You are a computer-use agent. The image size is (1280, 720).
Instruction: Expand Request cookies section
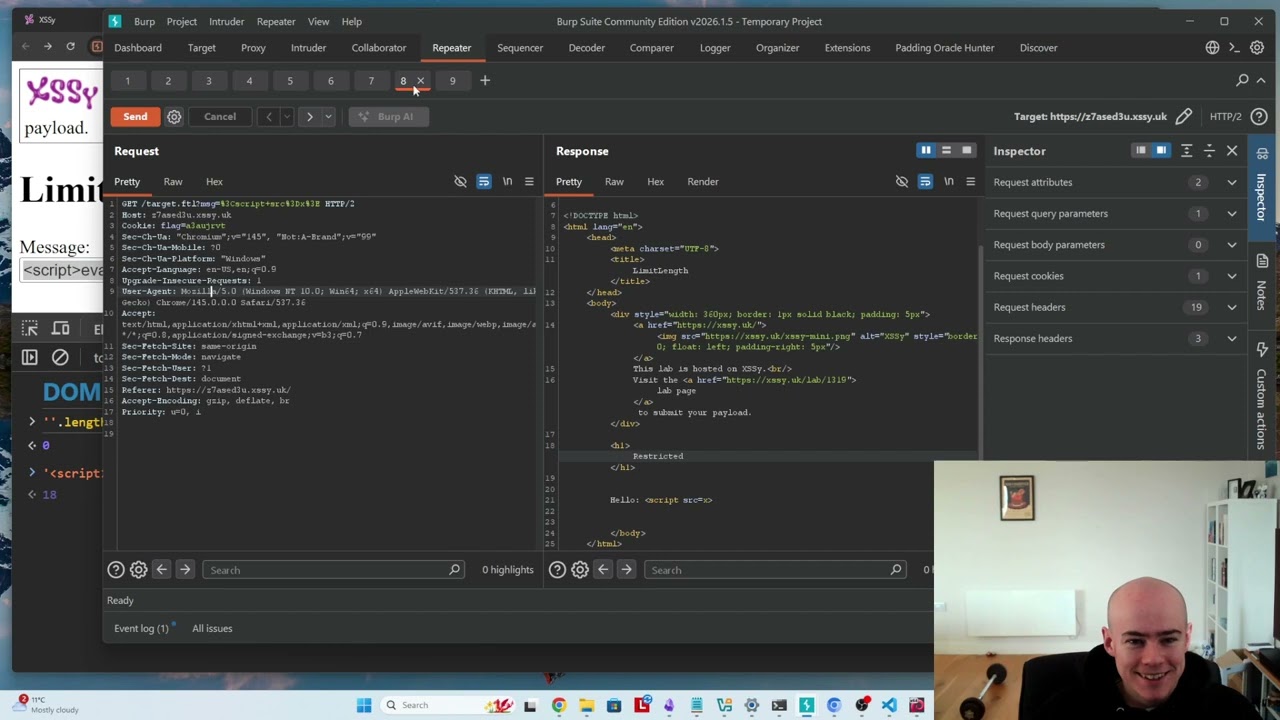pos(1115,276)
